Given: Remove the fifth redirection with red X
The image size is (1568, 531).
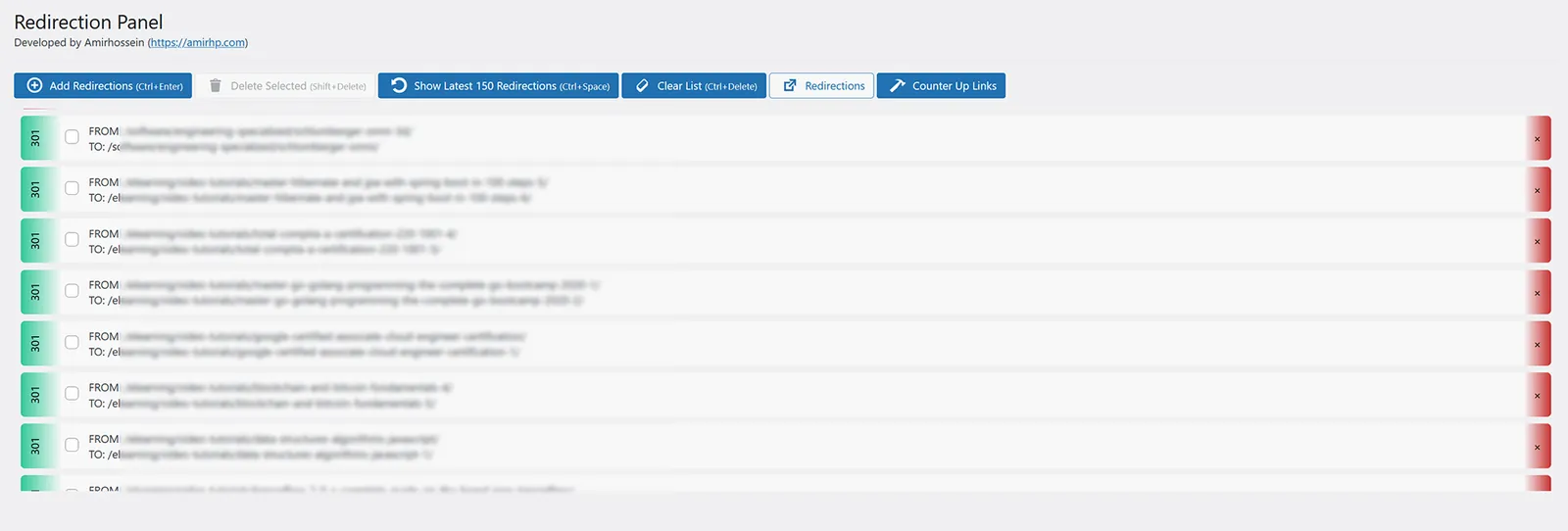Looking at the screenshot, I should coord(1537,344).
